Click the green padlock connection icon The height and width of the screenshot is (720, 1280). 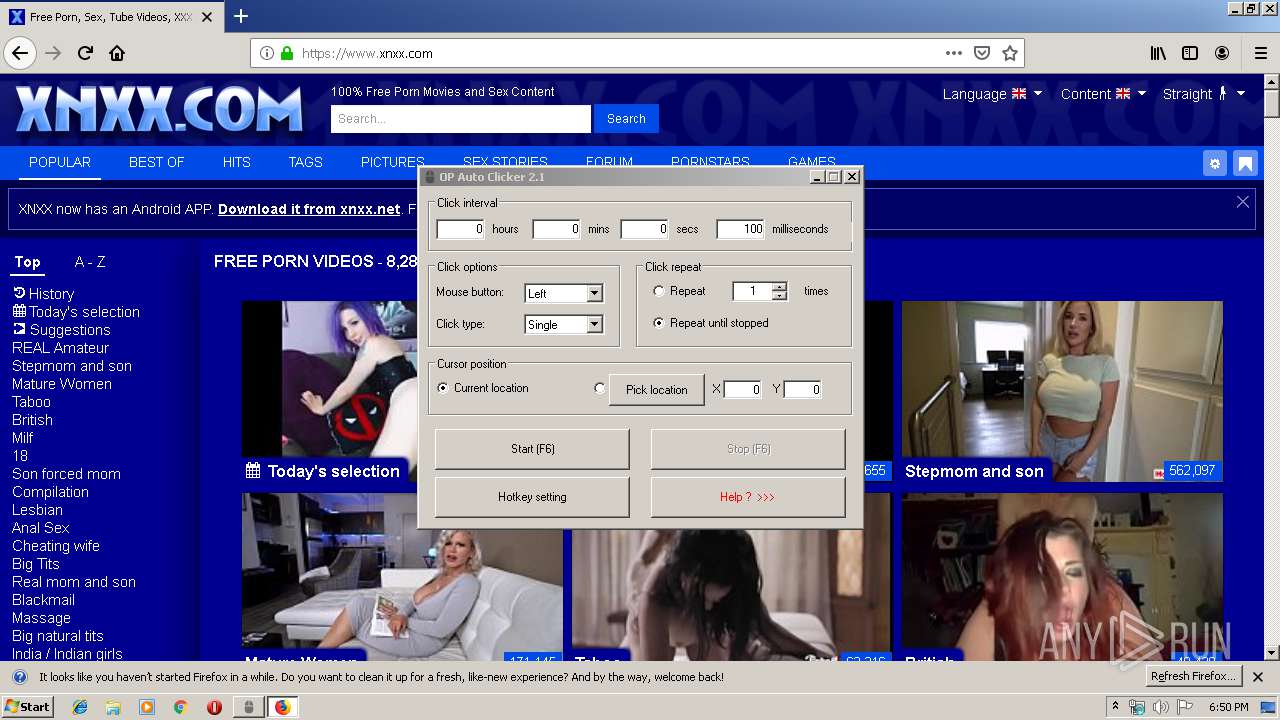(287, 54)
